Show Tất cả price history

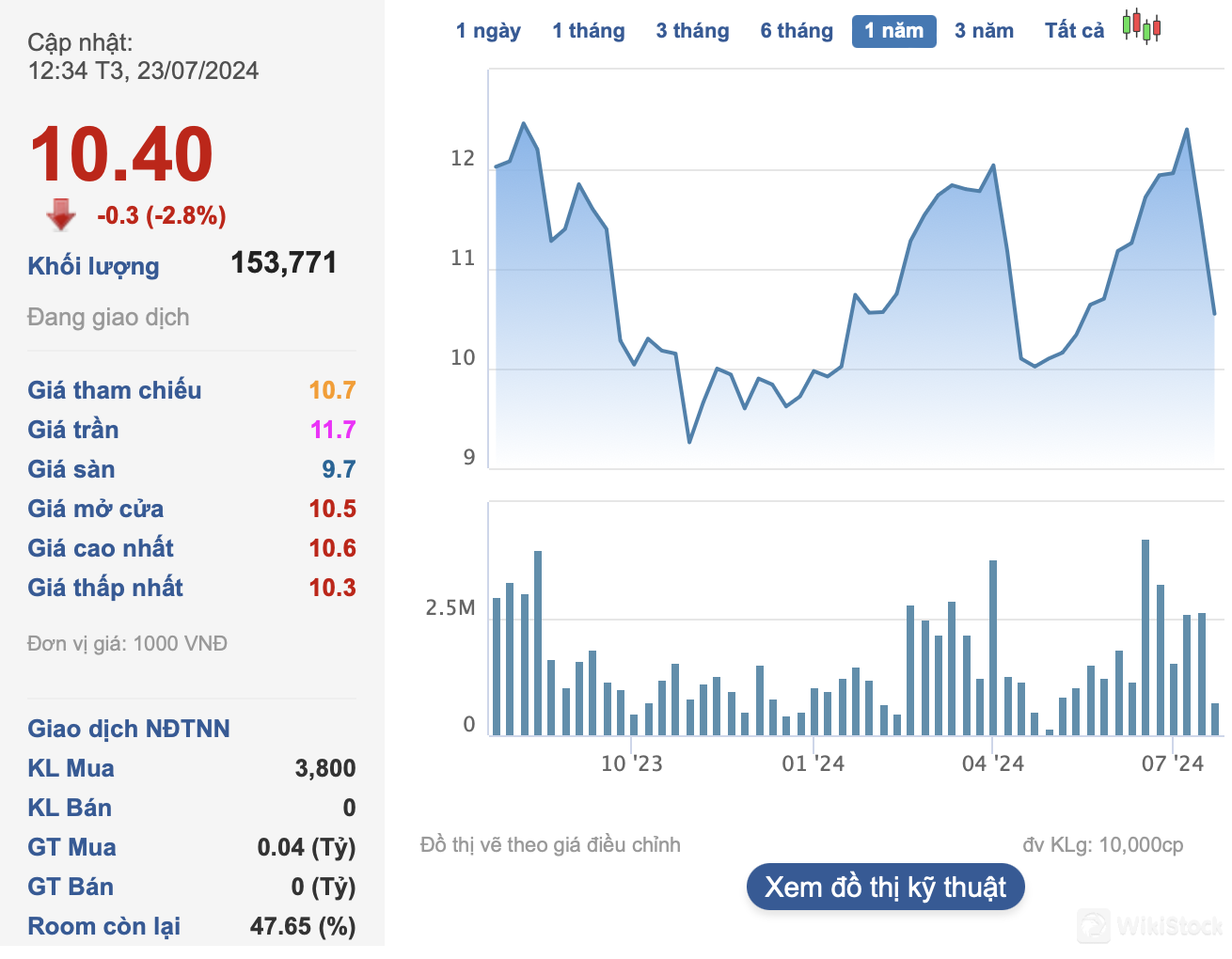tap(1074, 31)
